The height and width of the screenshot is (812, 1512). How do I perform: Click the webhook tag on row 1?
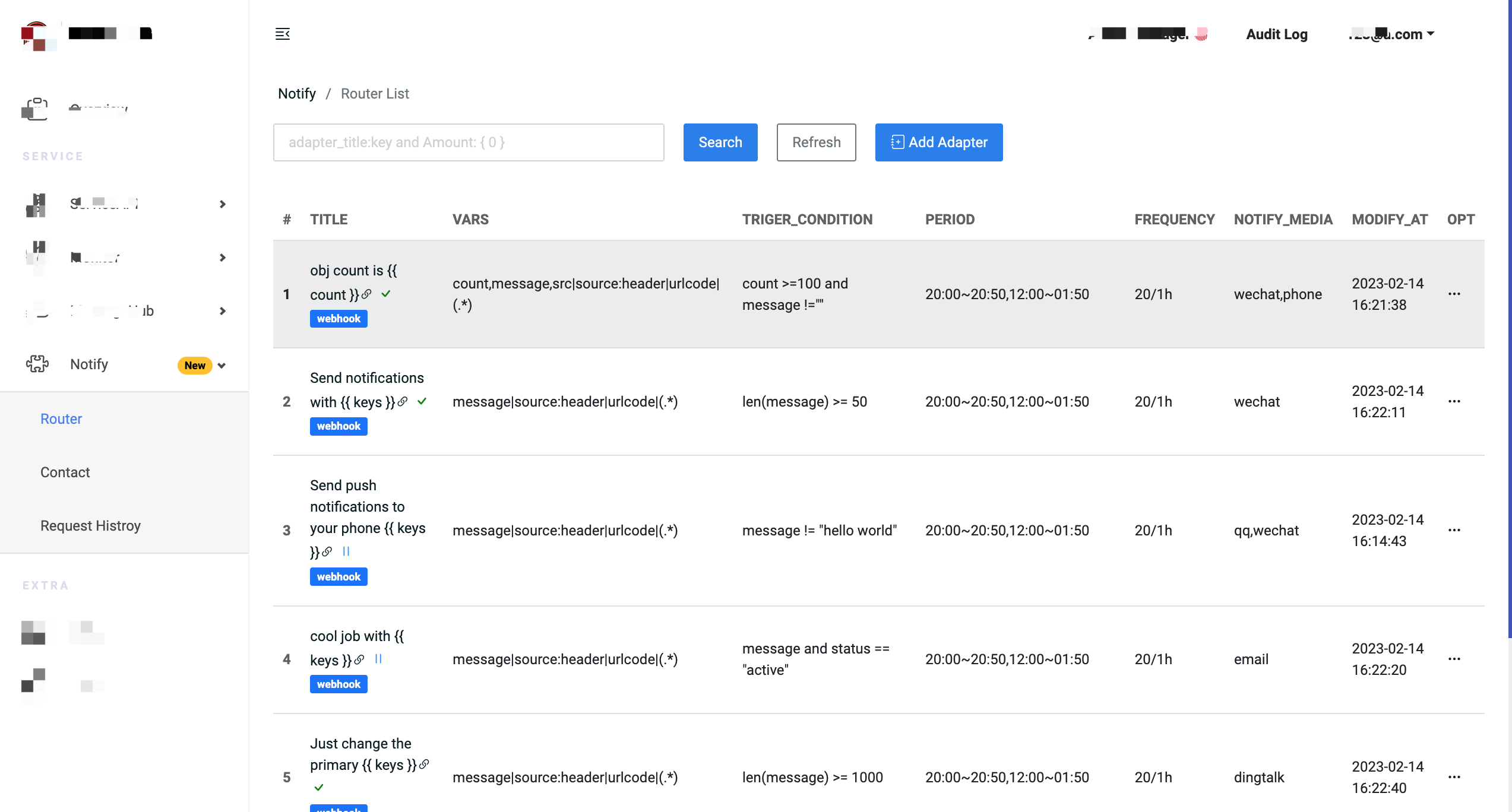[339, 319]
